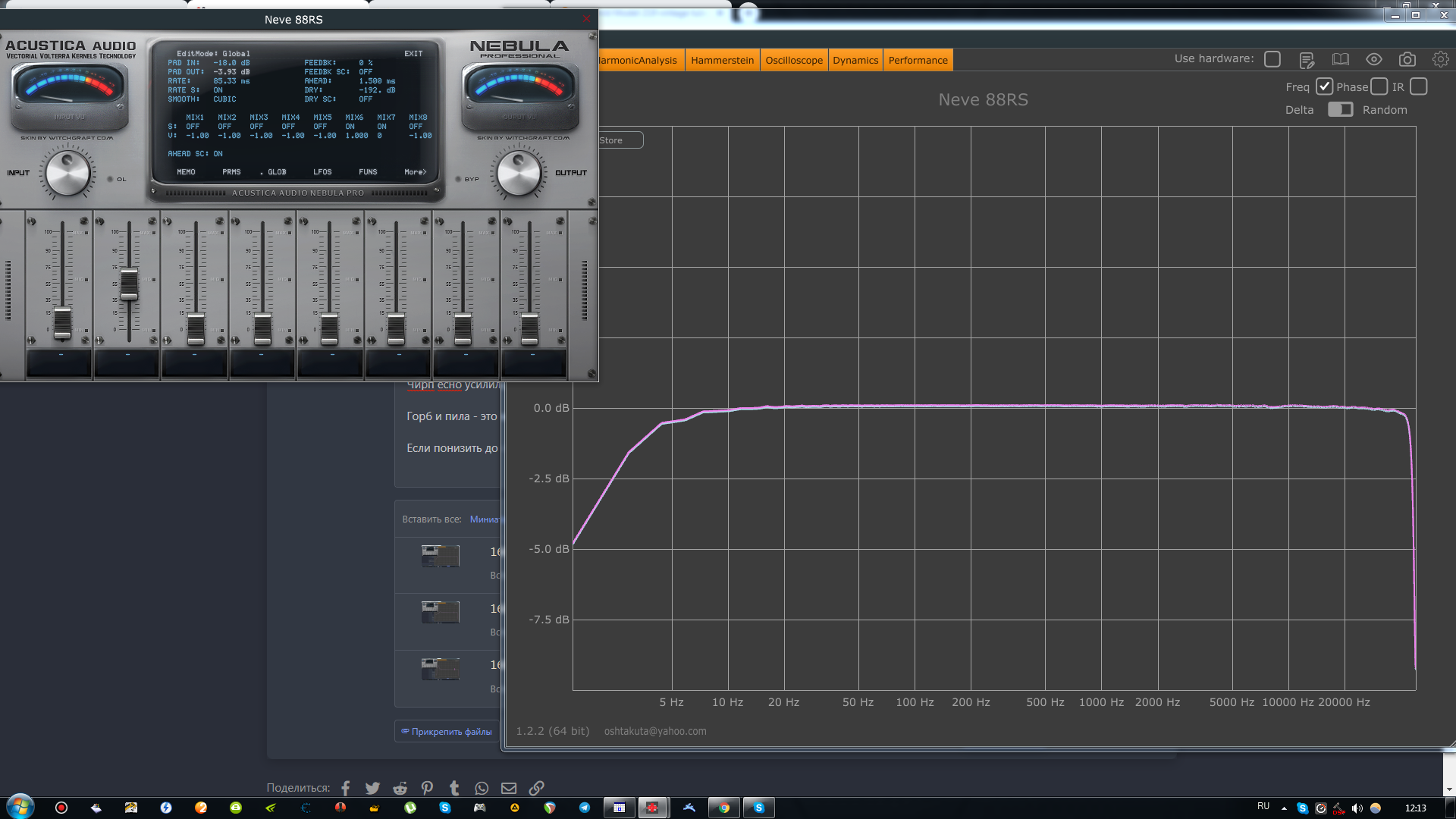Open the settings gear in the analyzer
The width and height of the screenshot is (1456, 819).
click(x=1440, y=59)
